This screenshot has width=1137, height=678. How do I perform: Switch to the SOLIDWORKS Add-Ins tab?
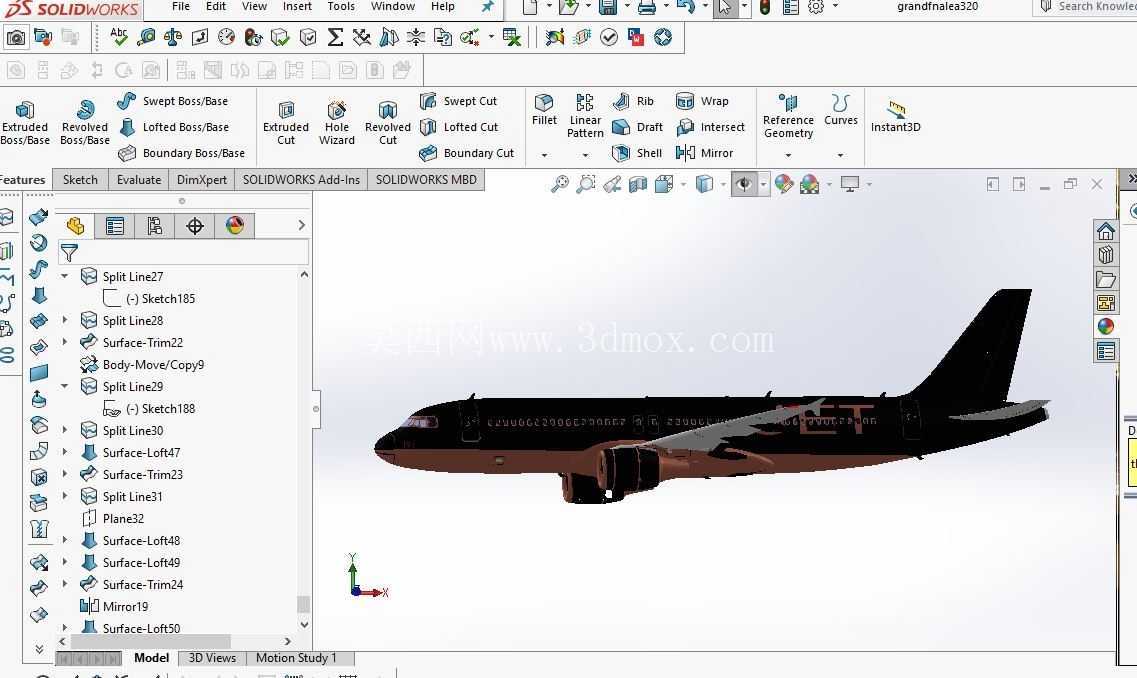(x=301, y=180)
